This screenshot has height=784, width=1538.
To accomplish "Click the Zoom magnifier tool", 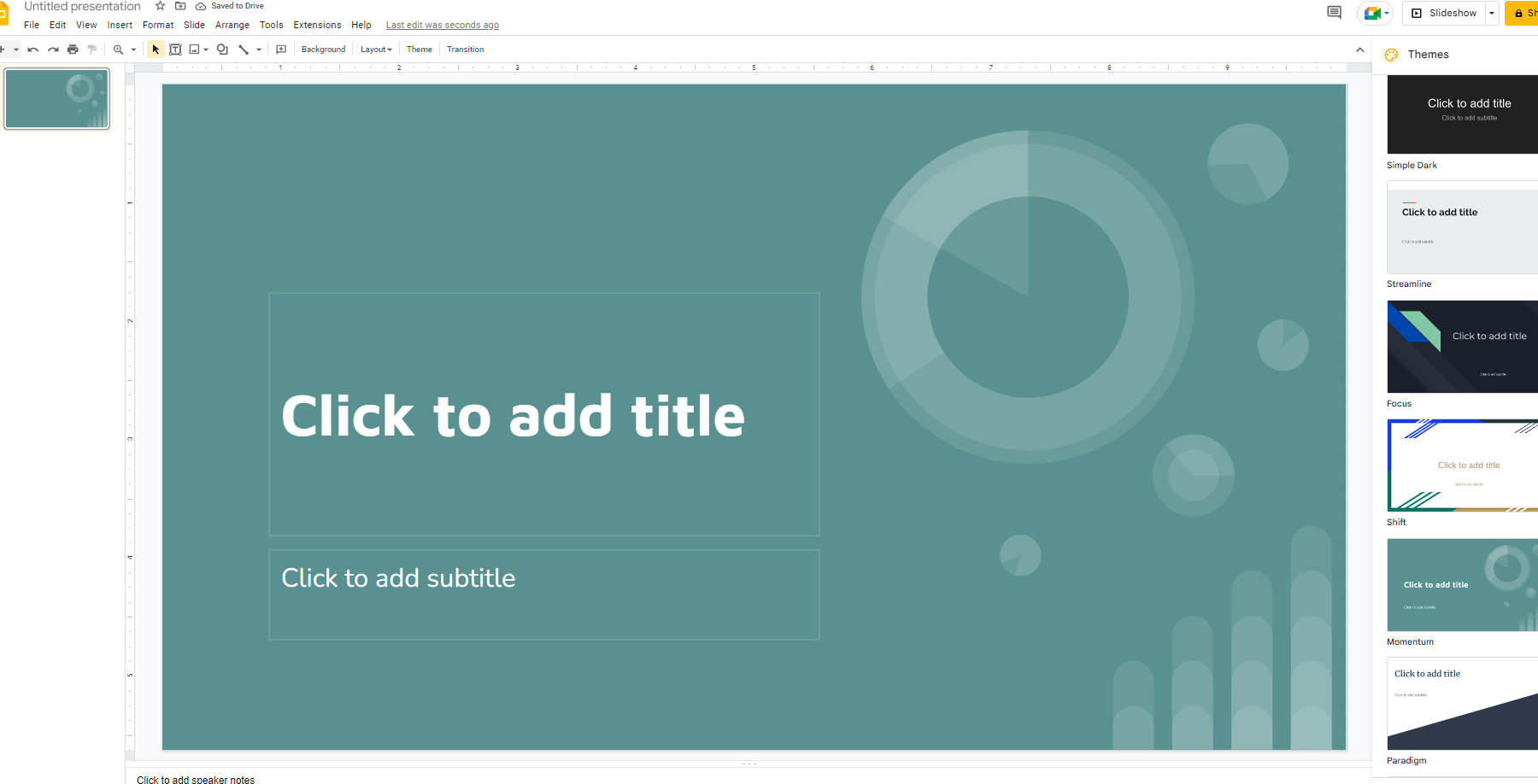I will pos(119,50).
